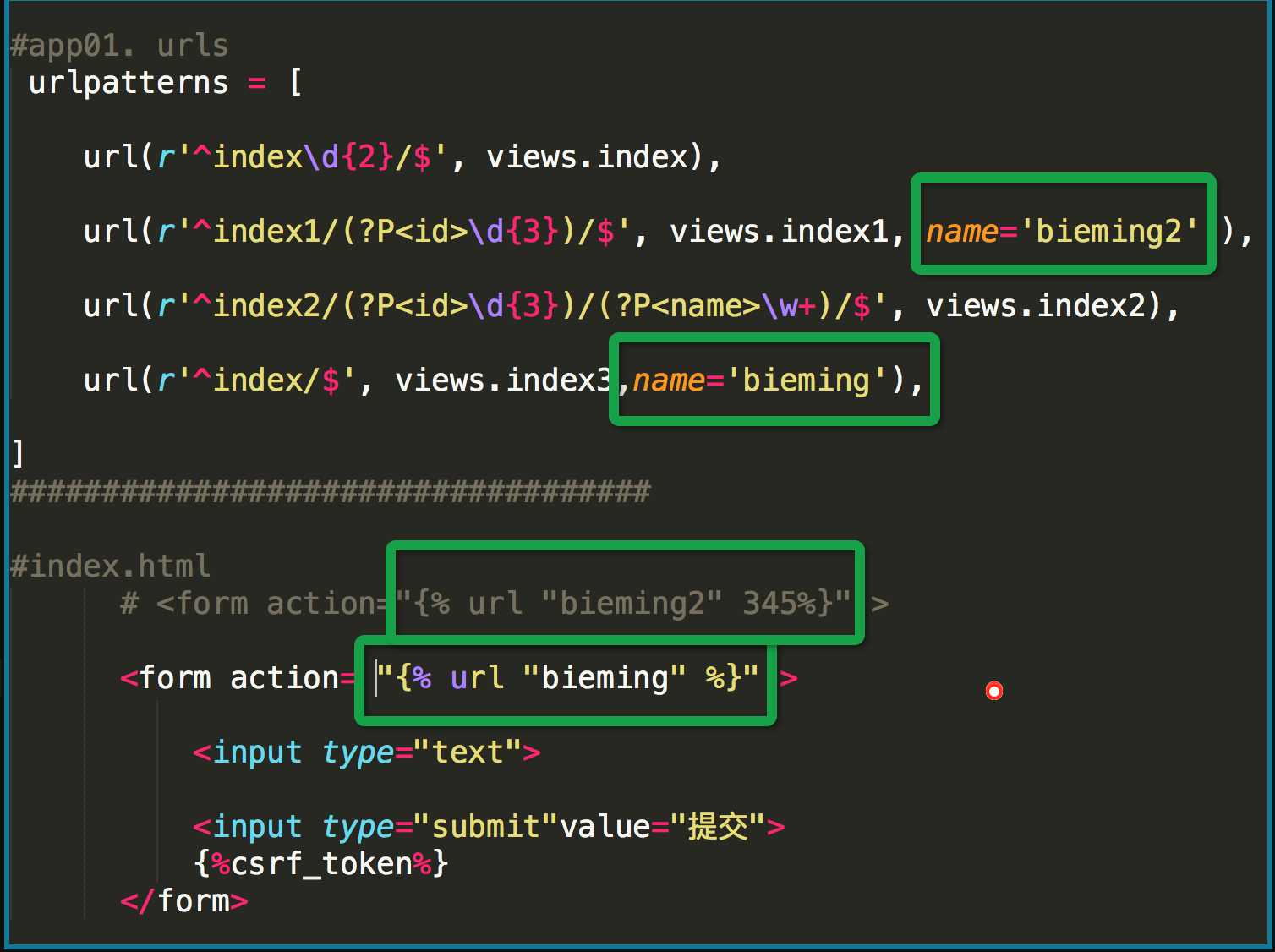Click 'views.index3' in fourth url line
1275x952 pixels.
tap(502, 380)
